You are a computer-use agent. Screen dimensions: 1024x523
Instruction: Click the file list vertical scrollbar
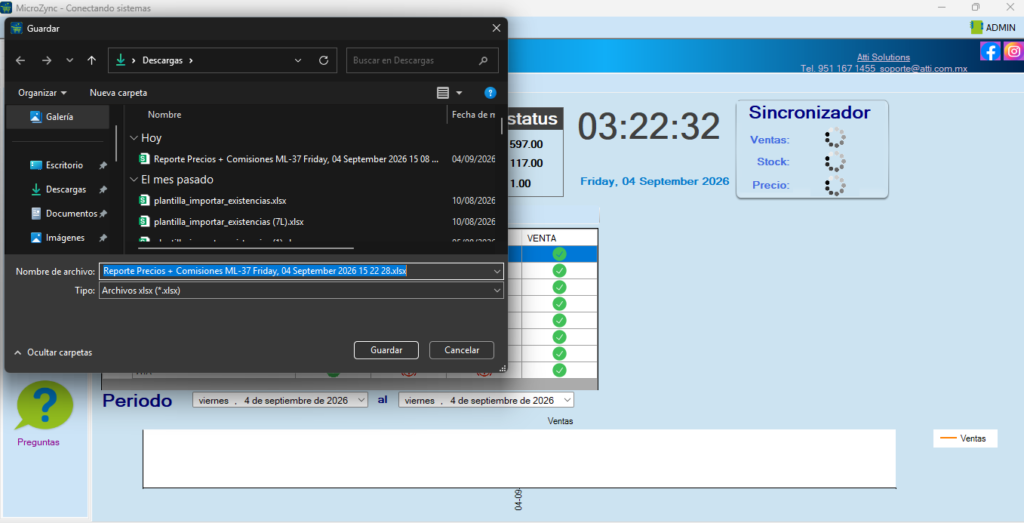click(502, 126)
